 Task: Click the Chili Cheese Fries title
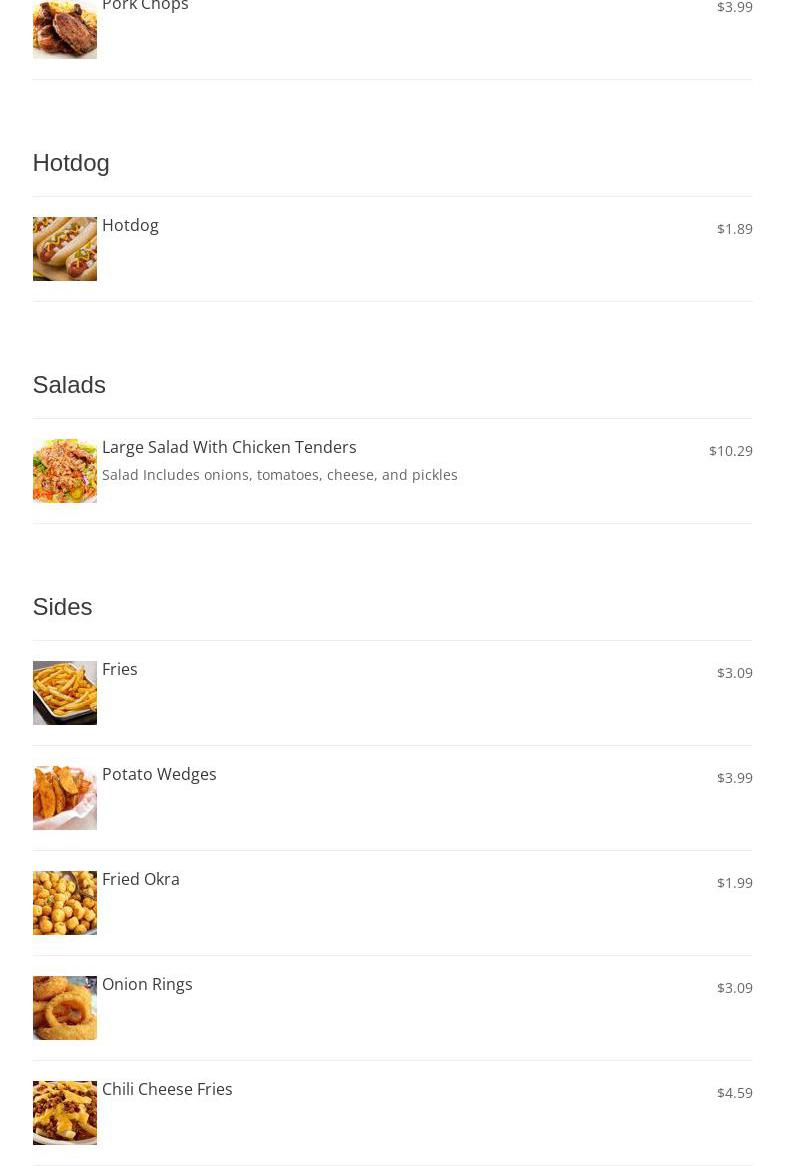pyautogui.click(x=167, y=1089)
